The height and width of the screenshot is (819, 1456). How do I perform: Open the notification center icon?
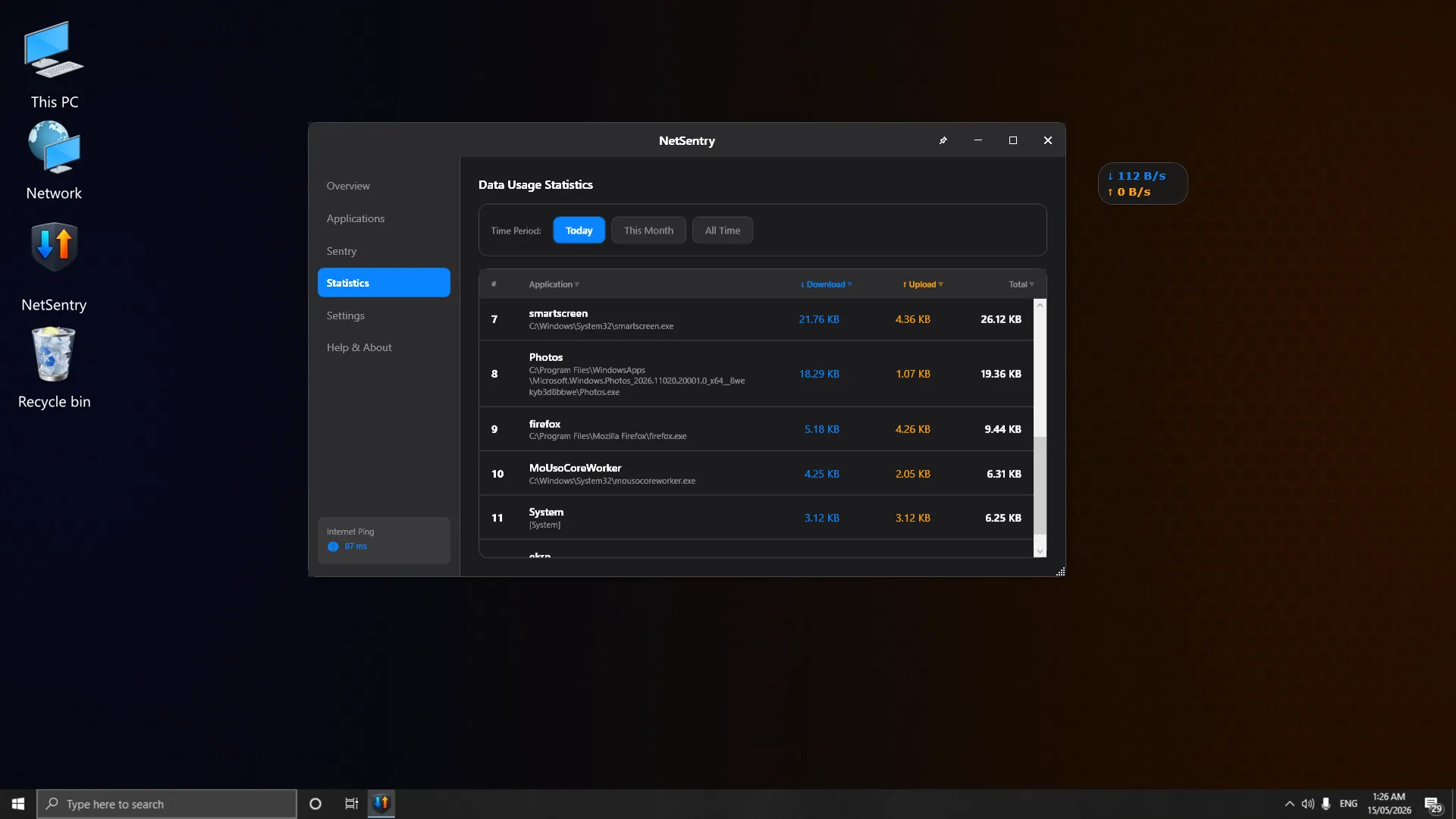point(1432,805)
